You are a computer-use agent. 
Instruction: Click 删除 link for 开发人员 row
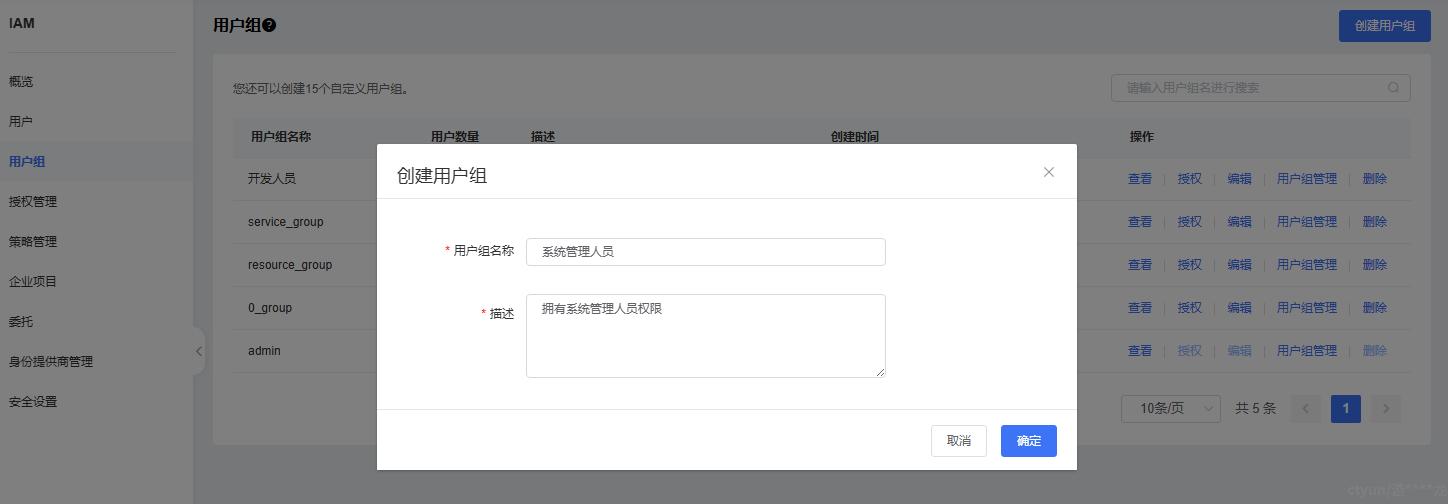click(x=1374, y=179)
